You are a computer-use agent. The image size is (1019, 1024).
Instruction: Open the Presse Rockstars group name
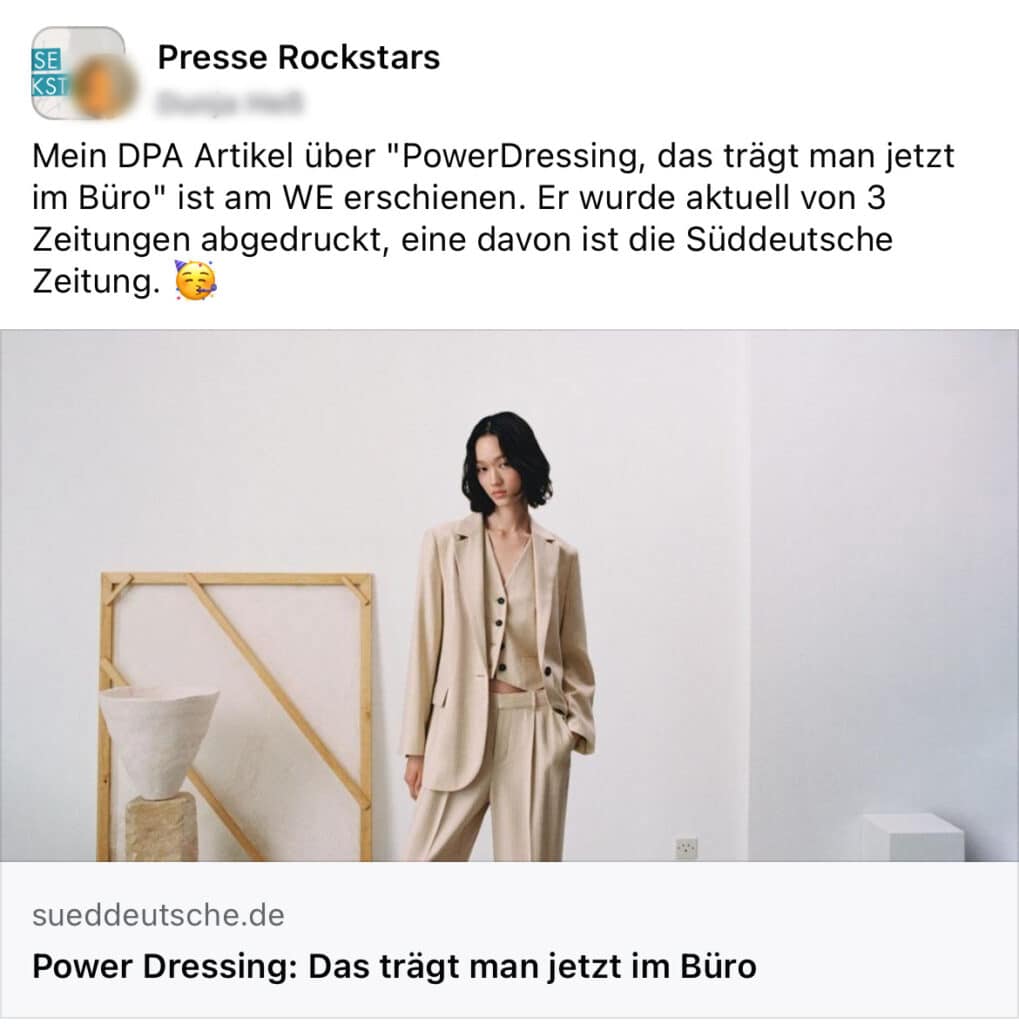pos(299,57)
